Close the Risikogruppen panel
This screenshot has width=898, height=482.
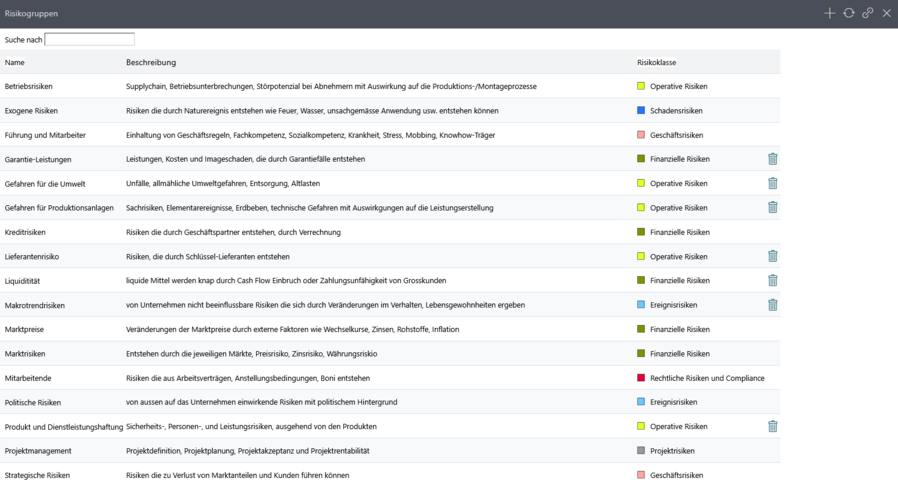click(886, 13)
